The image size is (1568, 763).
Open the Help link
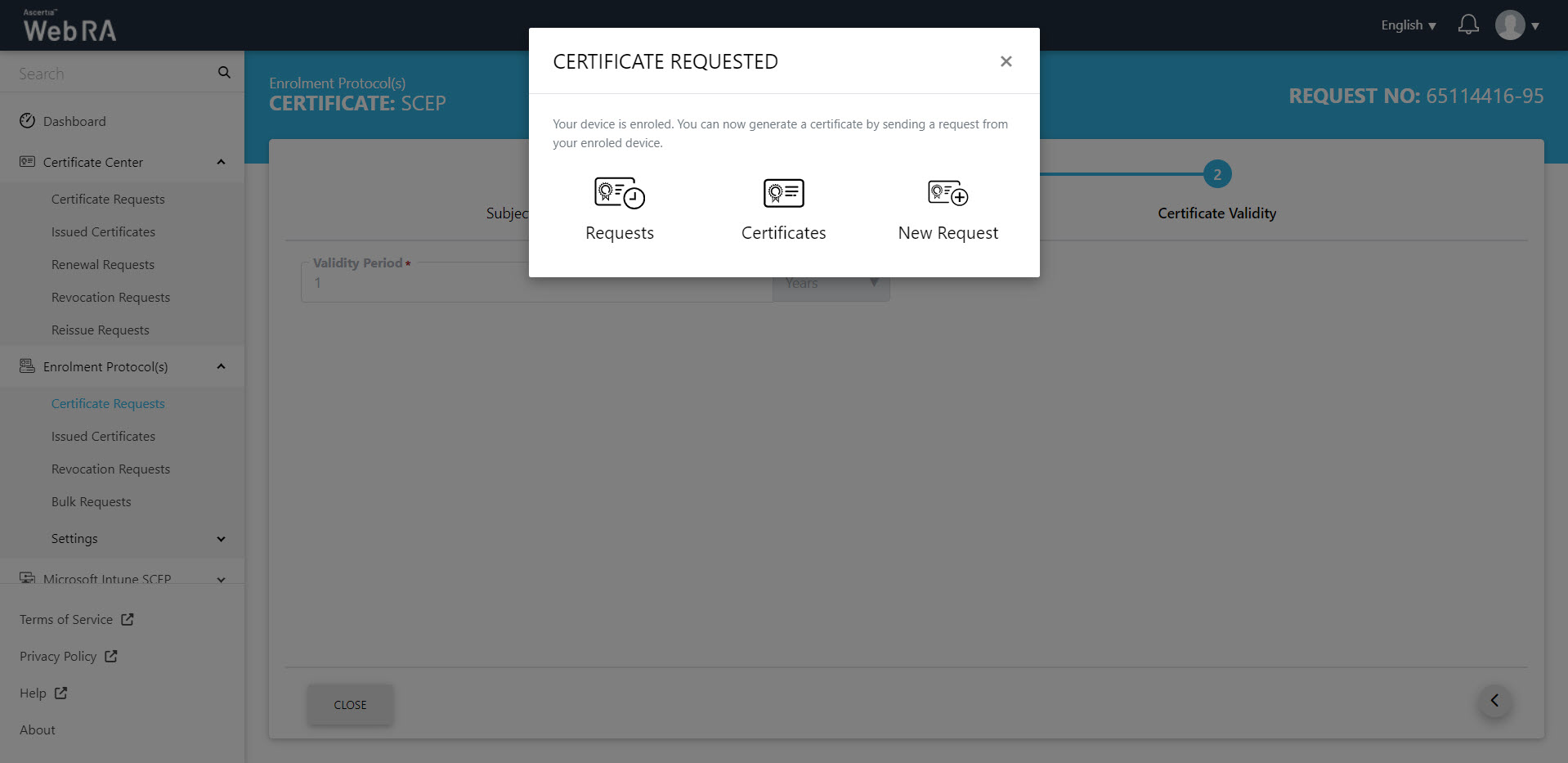point(34,693)
